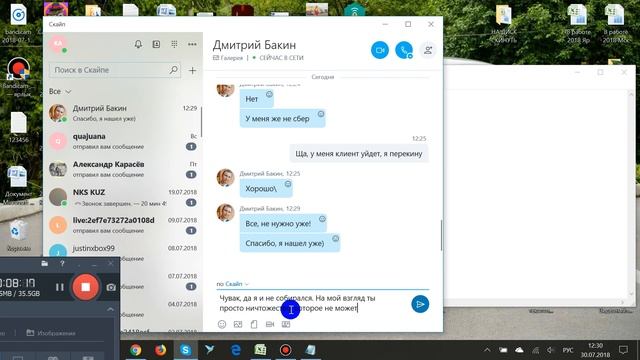Screen dimensions: 640x360
Task: Open Skype notifications bell
Action: 138,44
